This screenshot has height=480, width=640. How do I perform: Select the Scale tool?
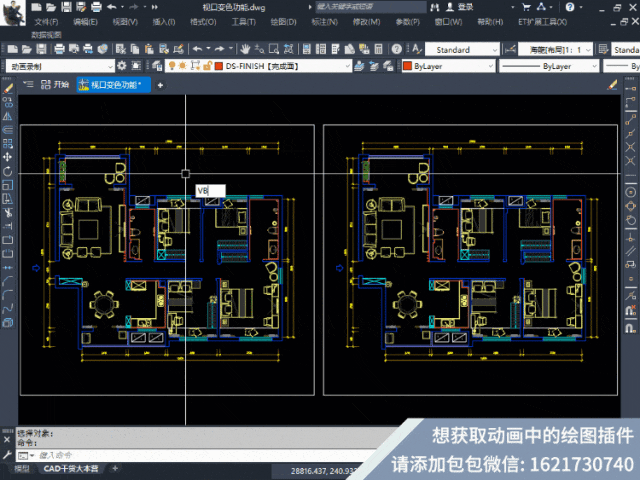click(x=8, y=185)
